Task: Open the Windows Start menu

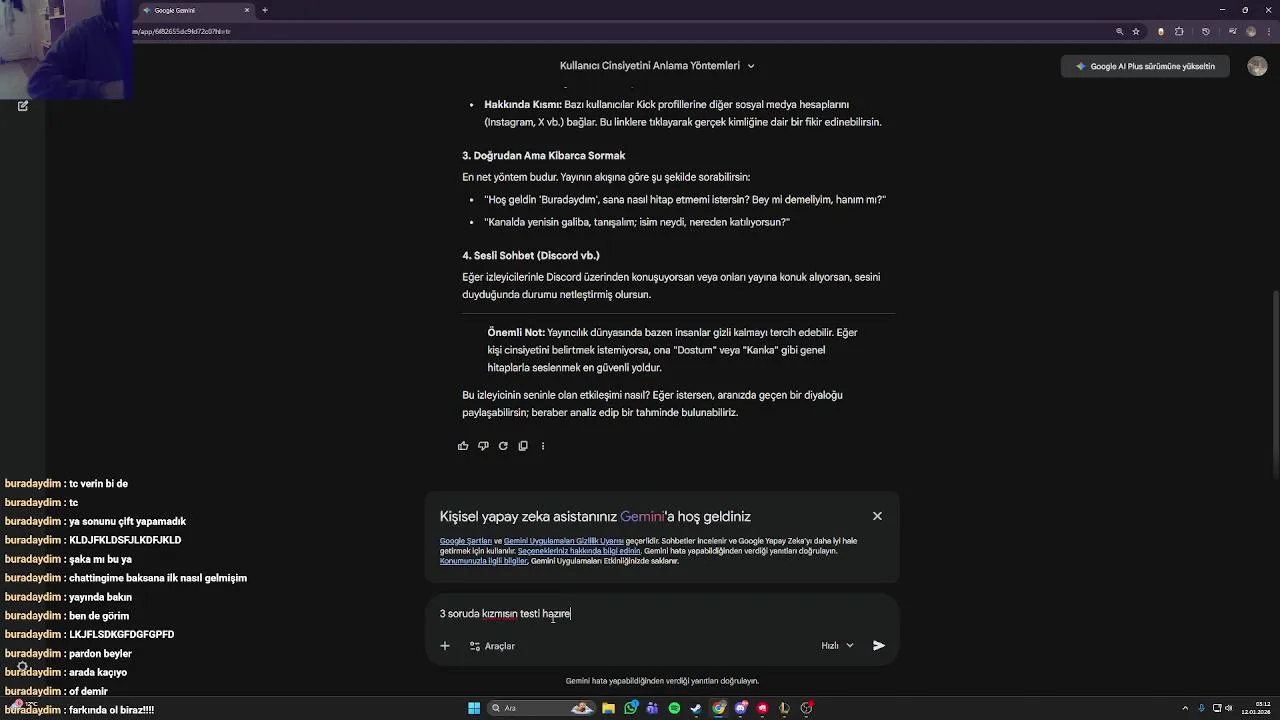Action: tap(474, 708)
